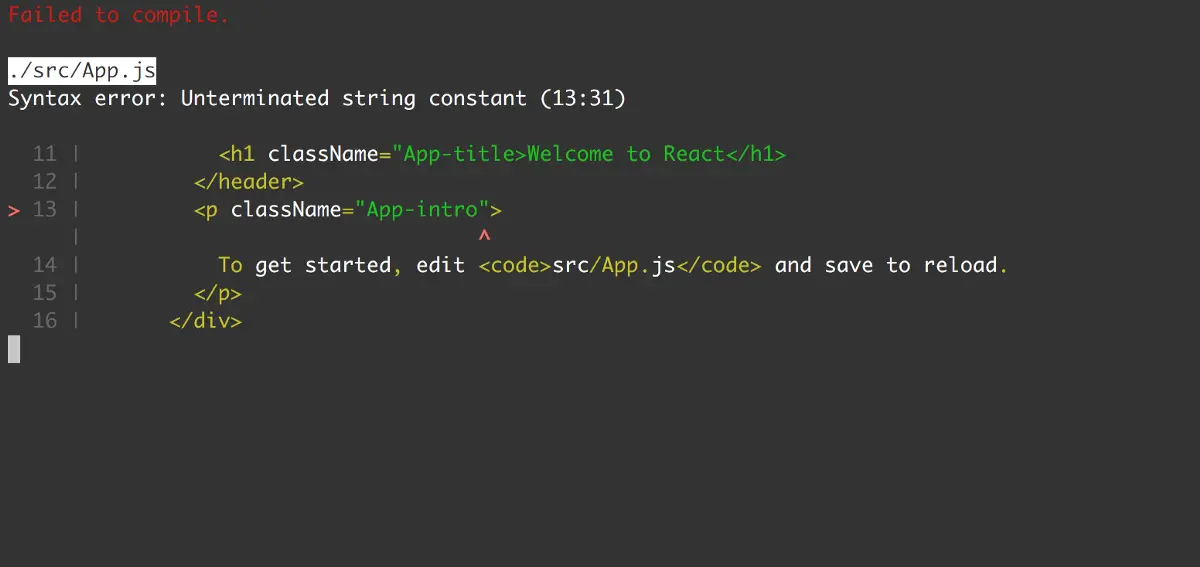Click line number 13 in the gutter
This screenshot has width=1200, height=567.
point(45,210)
